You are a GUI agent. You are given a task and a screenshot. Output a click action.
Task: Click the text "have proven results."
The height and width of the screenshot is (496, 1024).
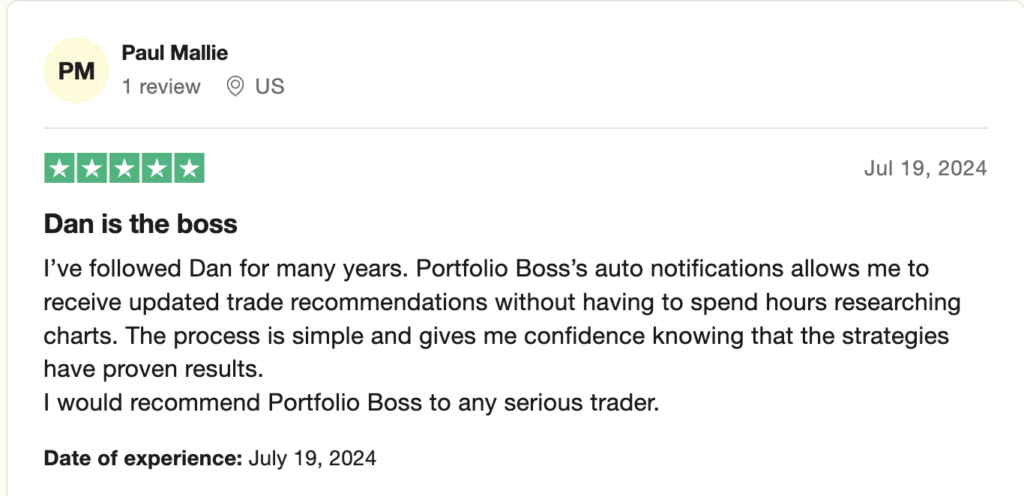153,369
